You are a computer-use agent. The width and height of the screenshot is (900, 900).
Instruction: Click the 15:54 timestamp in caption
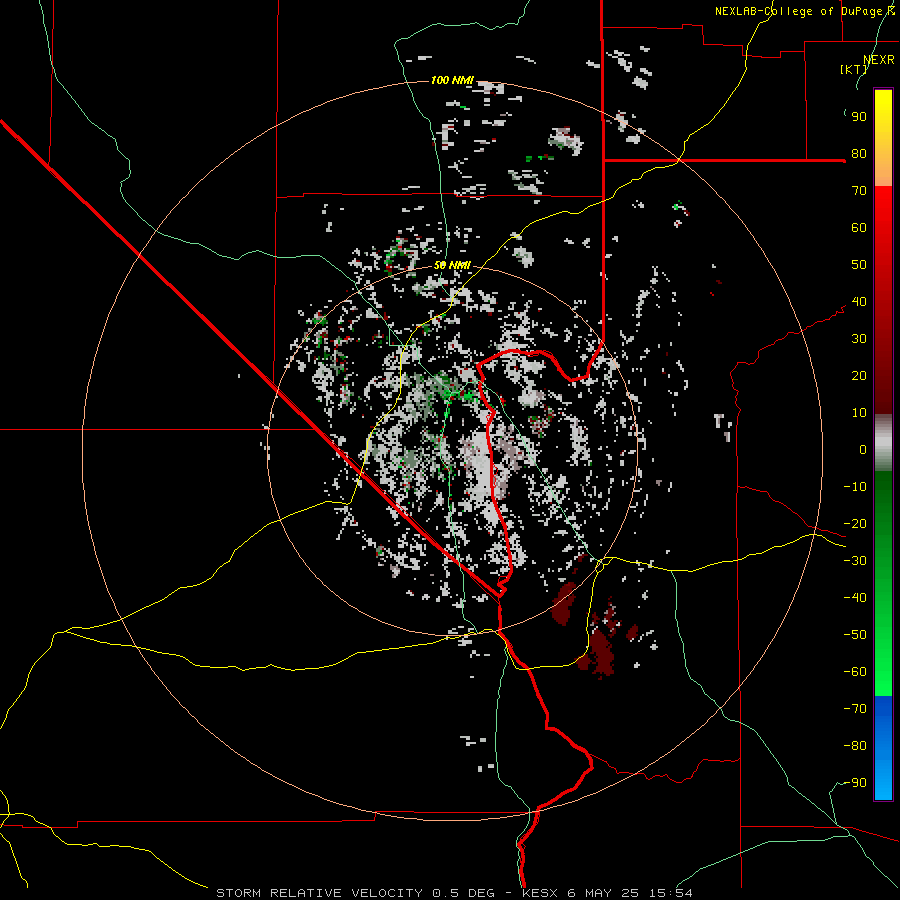(670, 893)
